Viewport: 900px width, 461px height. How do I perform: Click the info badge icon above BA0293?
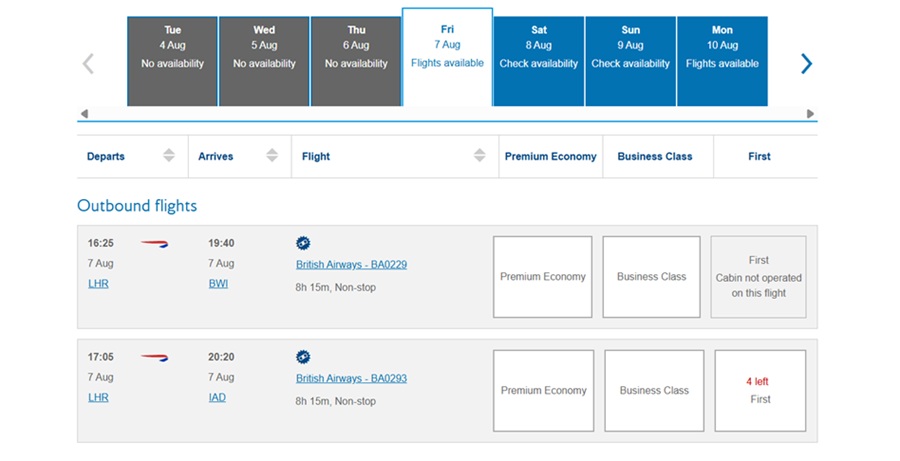click(x=303, y=357)
